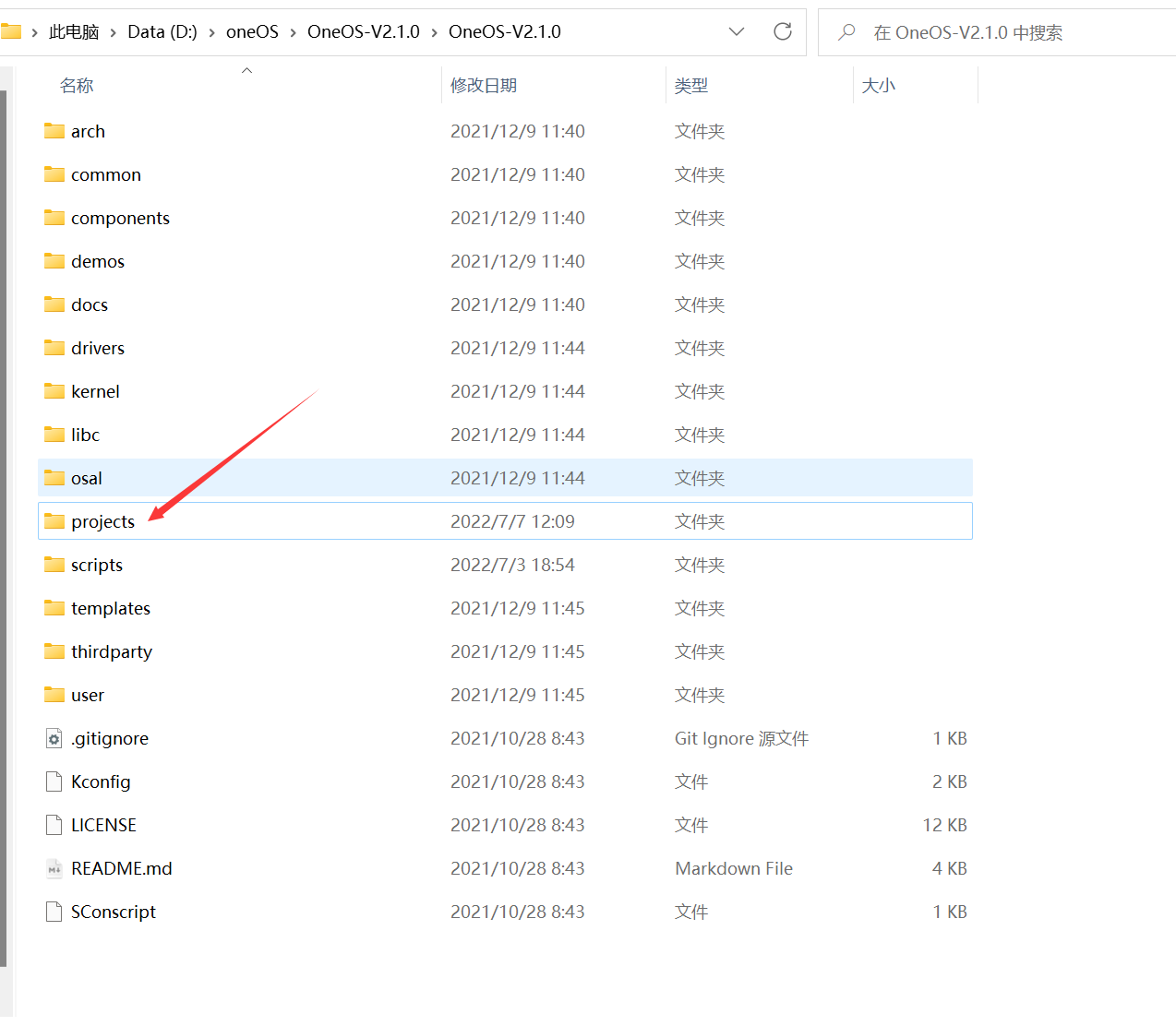Image resolution: width=1176 pixels, height=1026 pixels.
Task: Click the address bar folder icon
Action: [11, 31]
